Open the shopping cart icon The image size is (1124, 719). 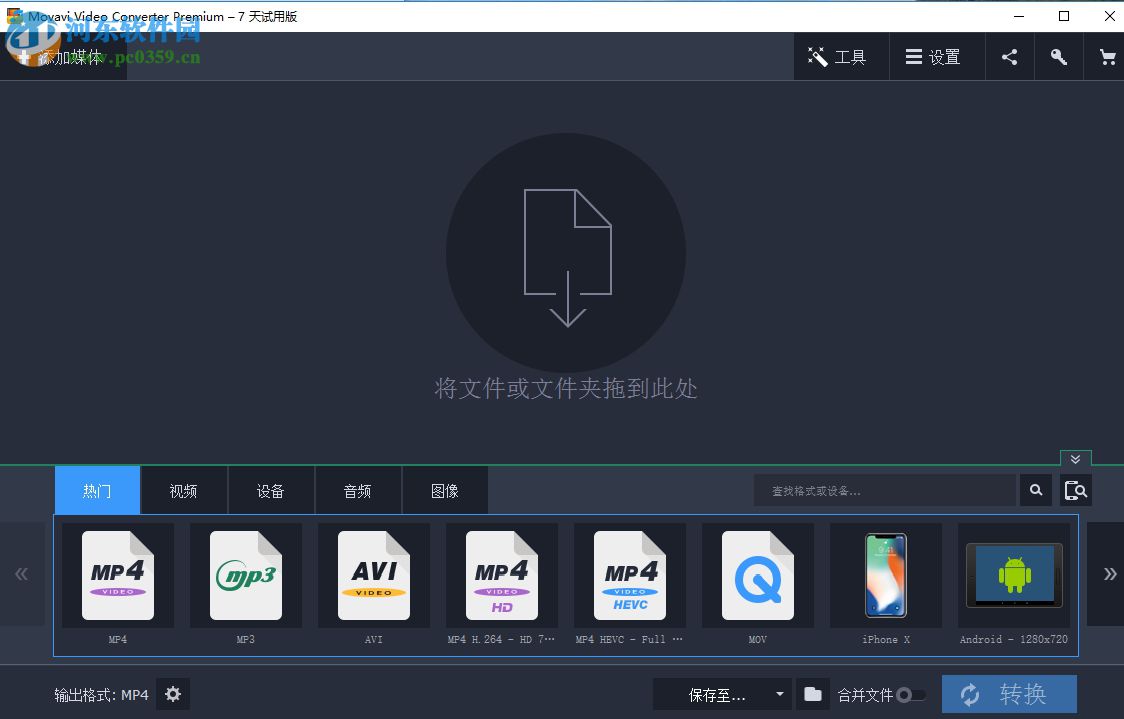(x=1107, y=57)
